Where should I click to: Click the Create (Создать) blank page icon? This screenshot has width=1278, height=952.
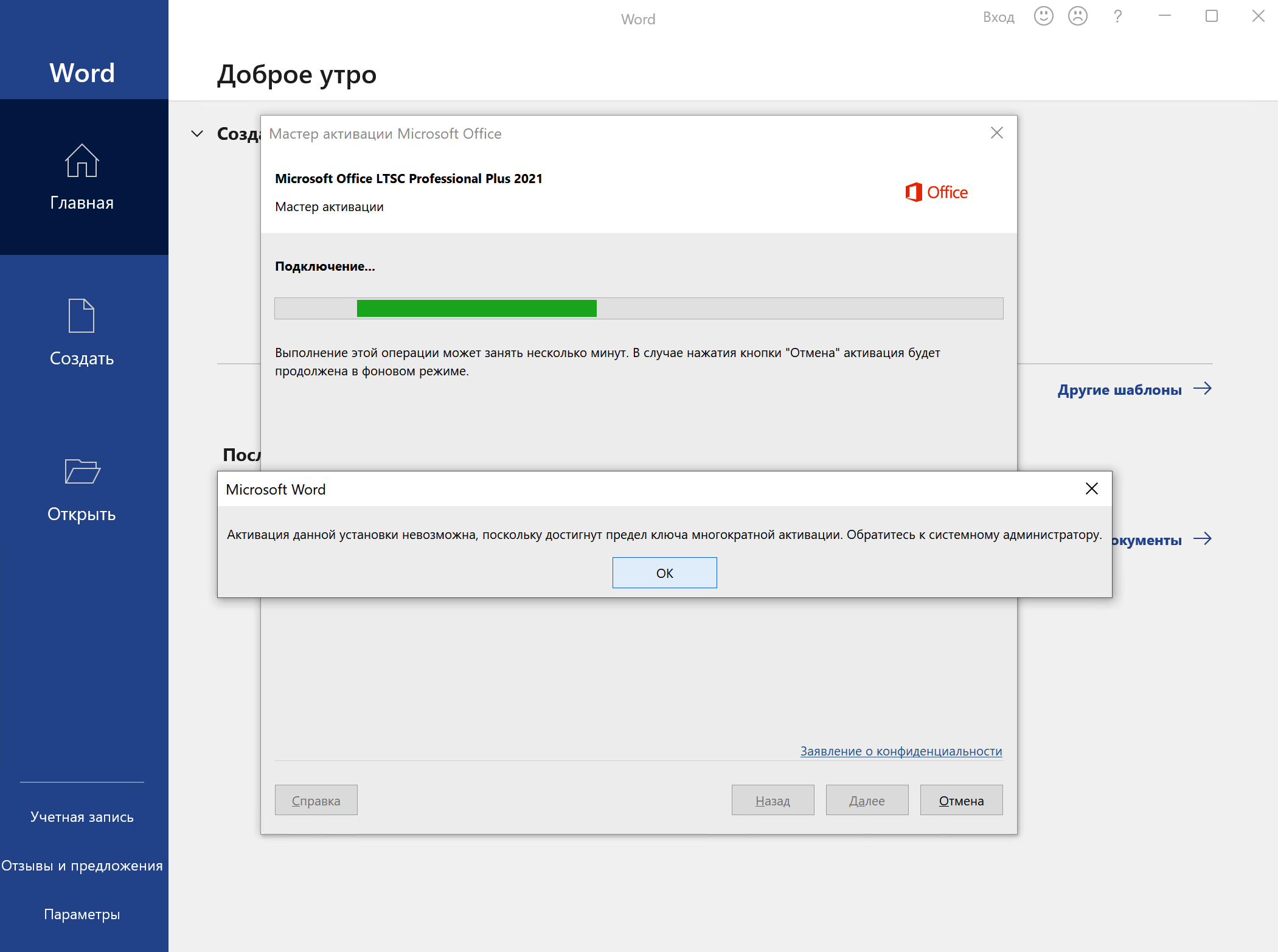[x=82, y=316]
